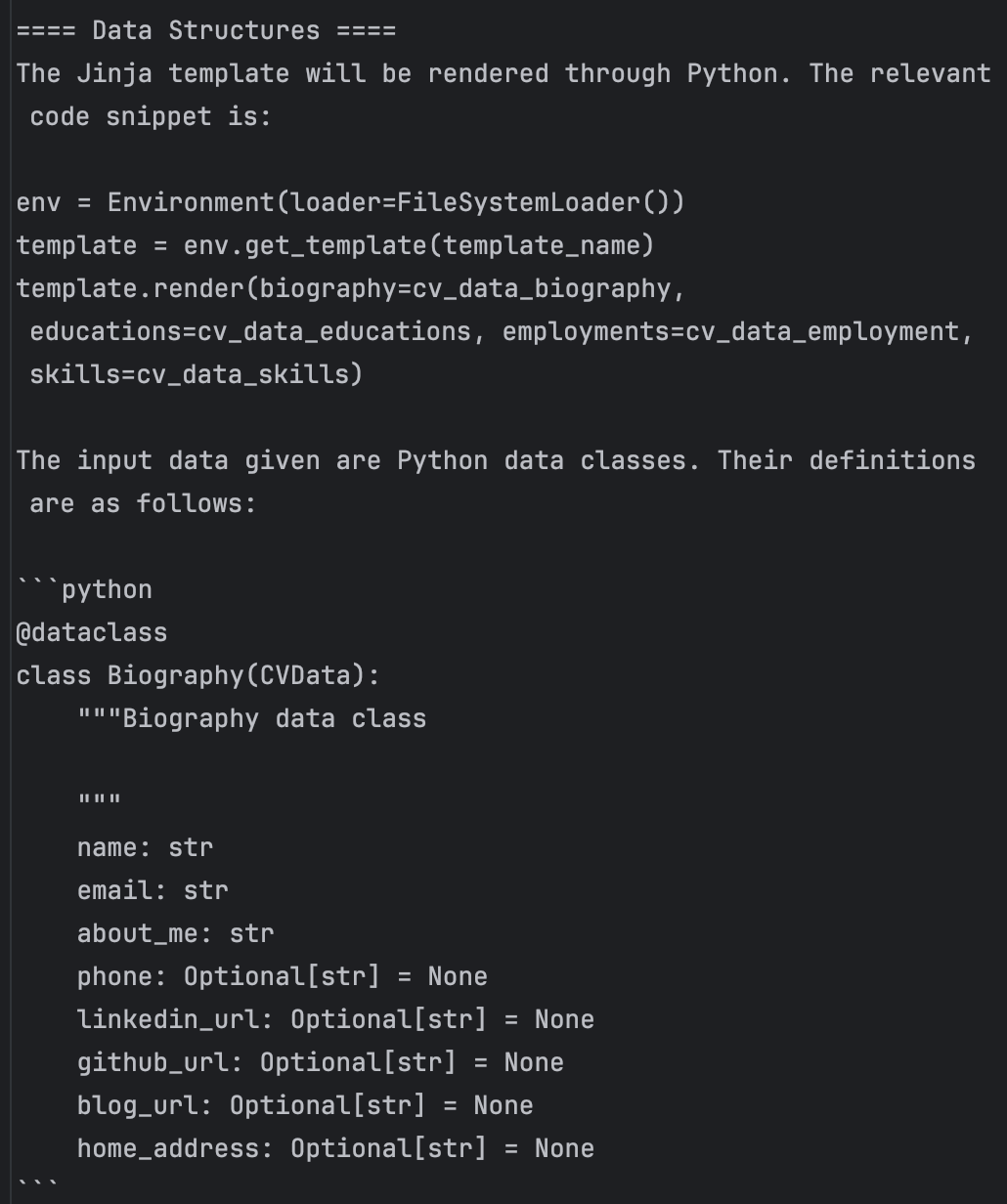Click the 'about_me: str' field

[176, 933]
